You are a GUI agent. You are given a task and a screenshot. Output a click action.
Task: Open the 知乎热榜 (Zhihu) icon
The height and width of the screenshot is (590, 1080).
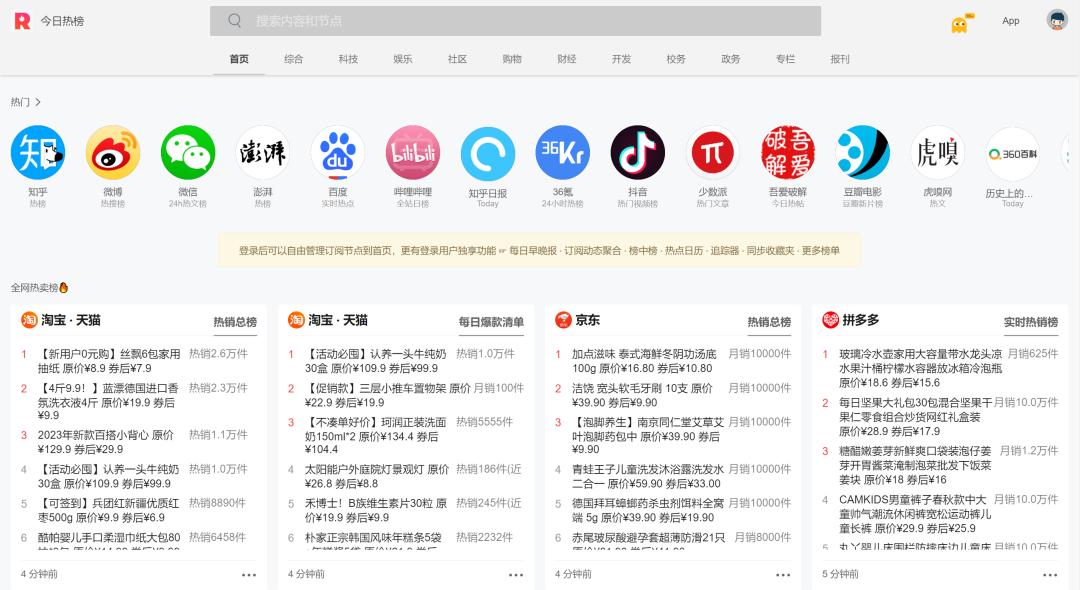[x=38, y=150]
